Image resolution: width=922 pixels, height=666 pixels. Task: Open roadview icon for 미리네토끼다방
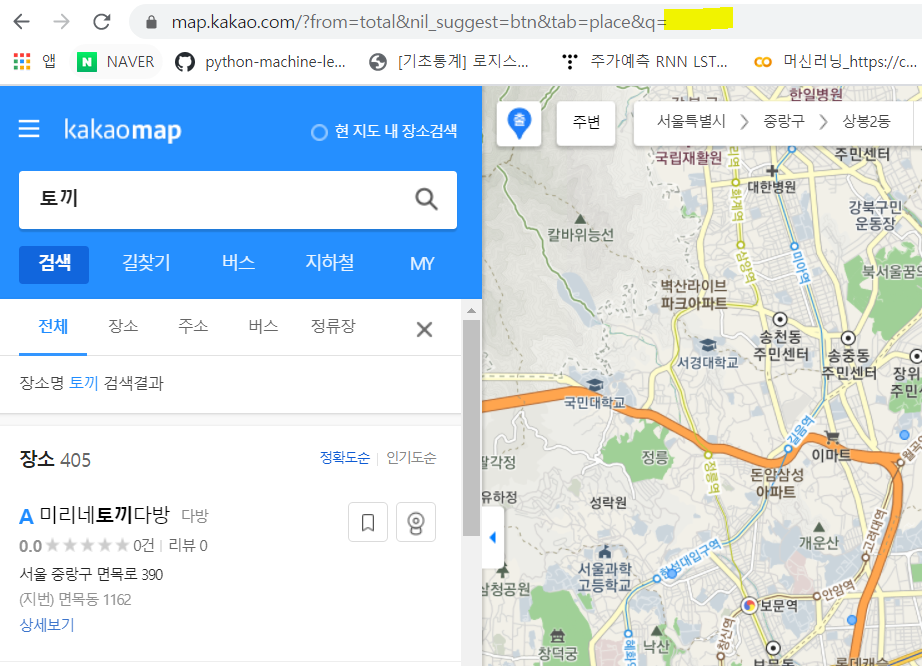pos(416,522)
